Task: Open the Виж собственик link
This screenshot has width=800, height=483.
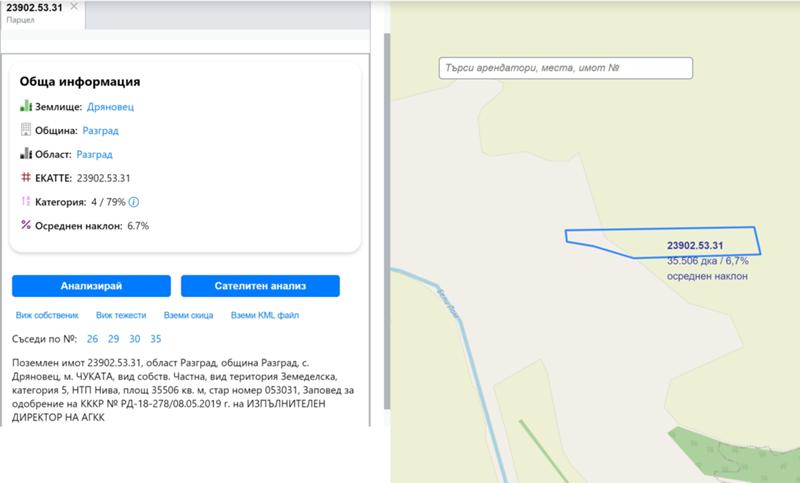Action: coord(47,315)
